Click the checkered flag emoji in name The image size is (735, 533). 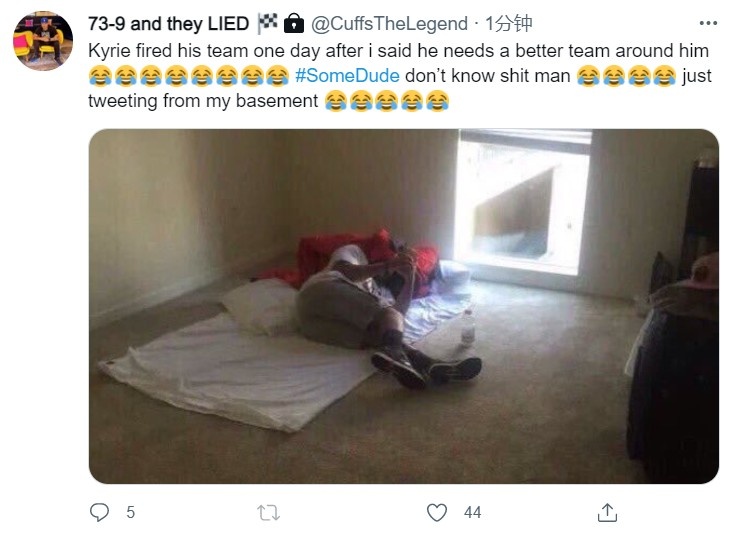[268, 23]
